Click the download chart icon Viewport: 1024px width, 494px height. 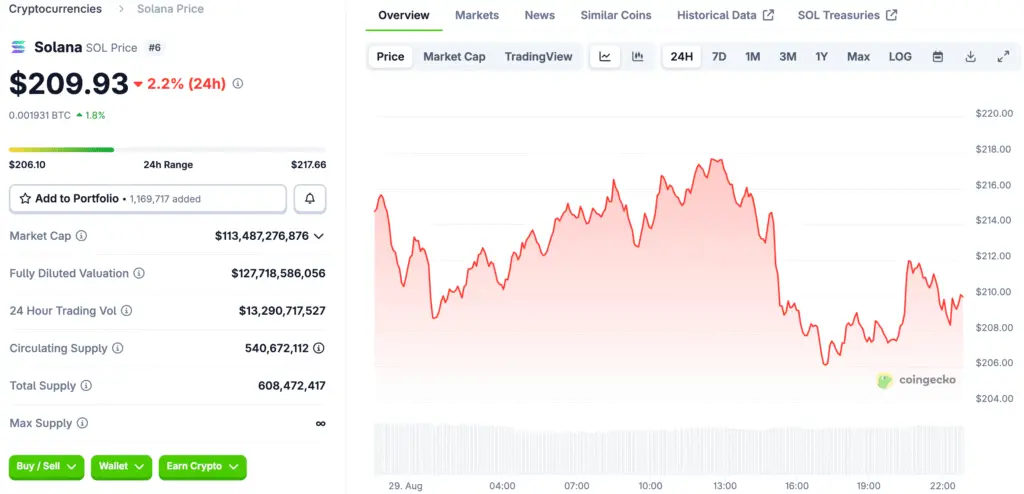click(970, 57)
